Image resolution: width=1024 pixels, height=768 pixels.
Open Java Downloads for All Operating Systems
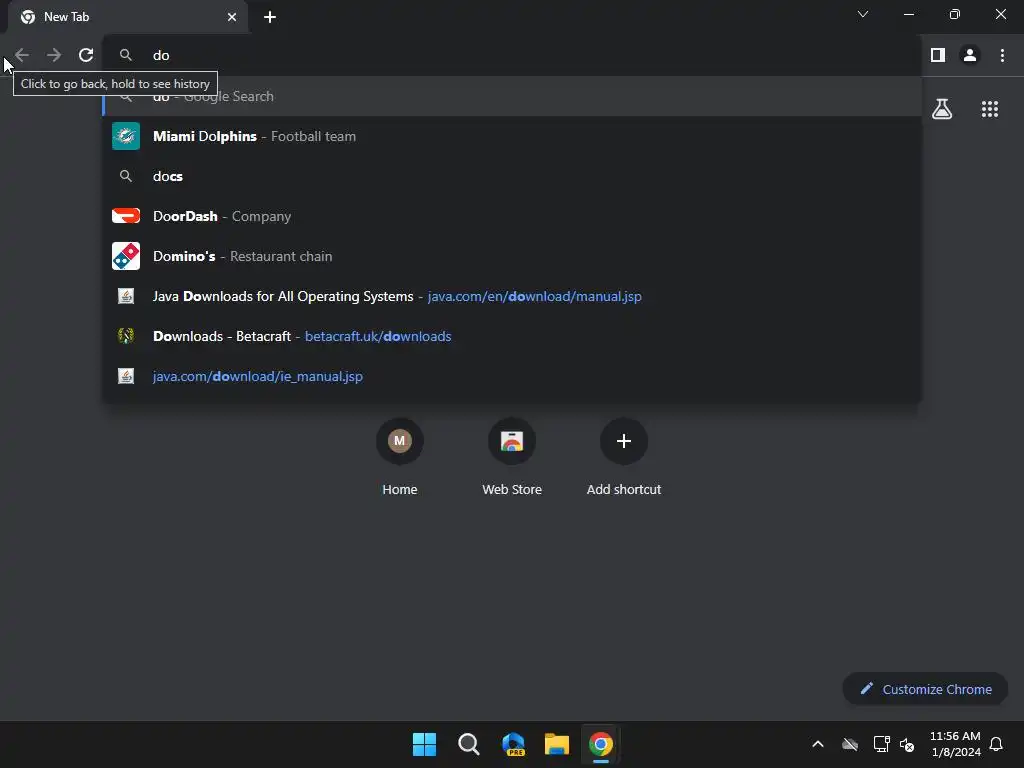[512, 296]
